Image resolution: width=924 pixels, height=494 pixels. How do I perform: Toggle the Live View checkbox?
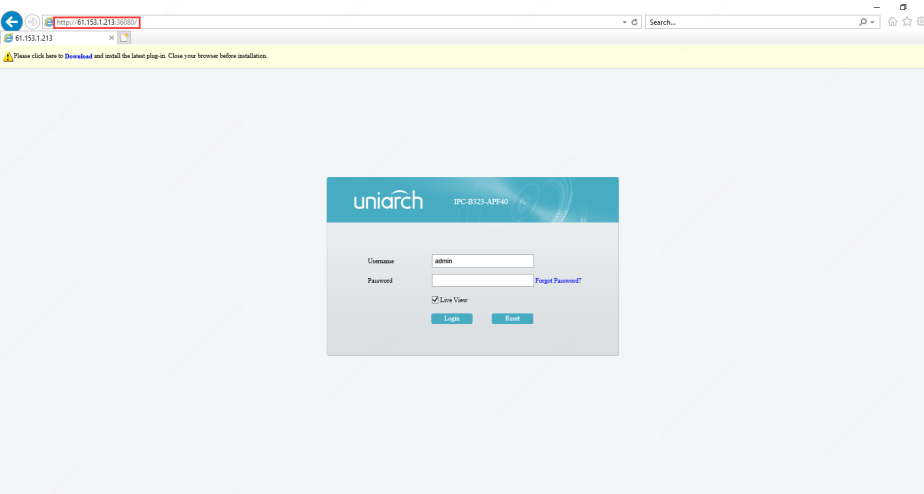point(435,300)
